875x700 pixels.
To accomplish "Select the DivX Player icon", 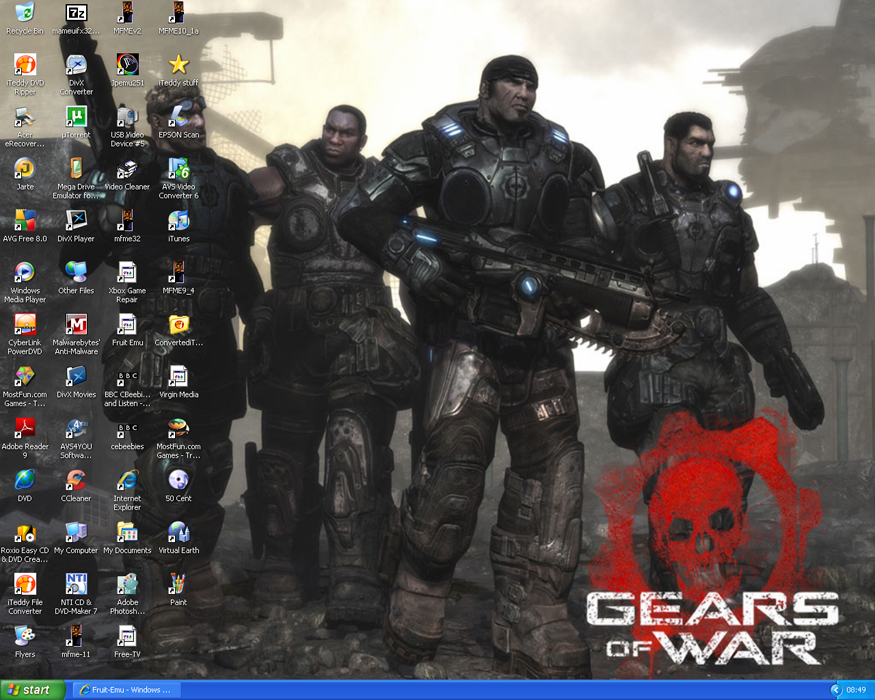I will point(76,220).
